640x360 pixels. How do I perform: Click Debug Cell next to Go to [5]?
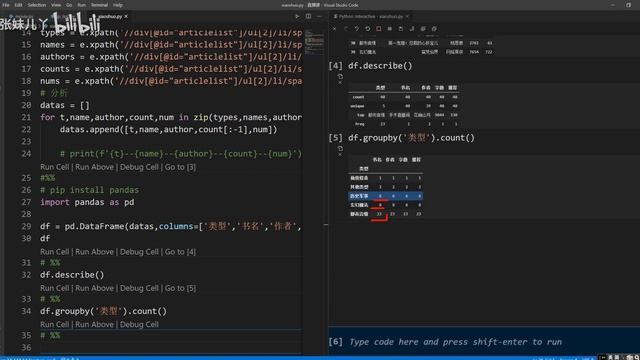click(x=139, y=288)
